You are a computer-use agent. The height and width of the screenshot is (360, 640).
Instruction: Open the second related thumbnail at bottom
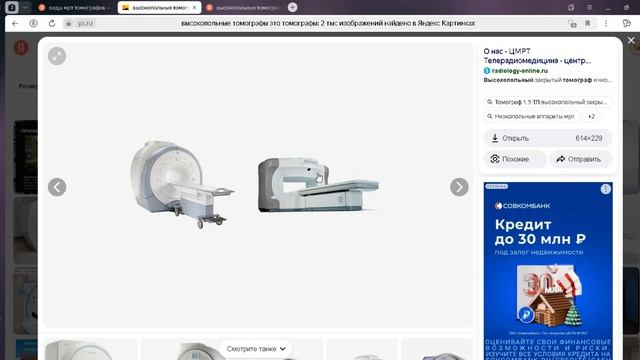click(x=231, y=349)
